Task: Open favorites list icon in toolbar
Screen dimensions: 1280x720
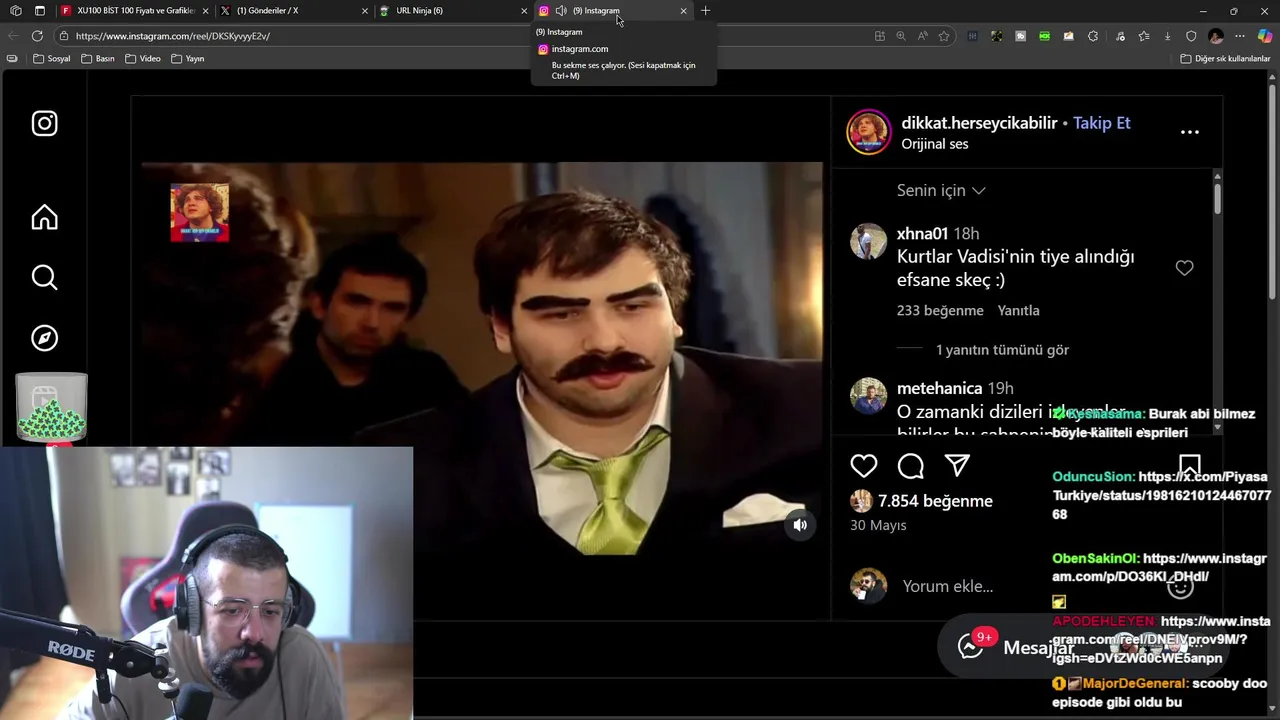Action: point(1144,36)
